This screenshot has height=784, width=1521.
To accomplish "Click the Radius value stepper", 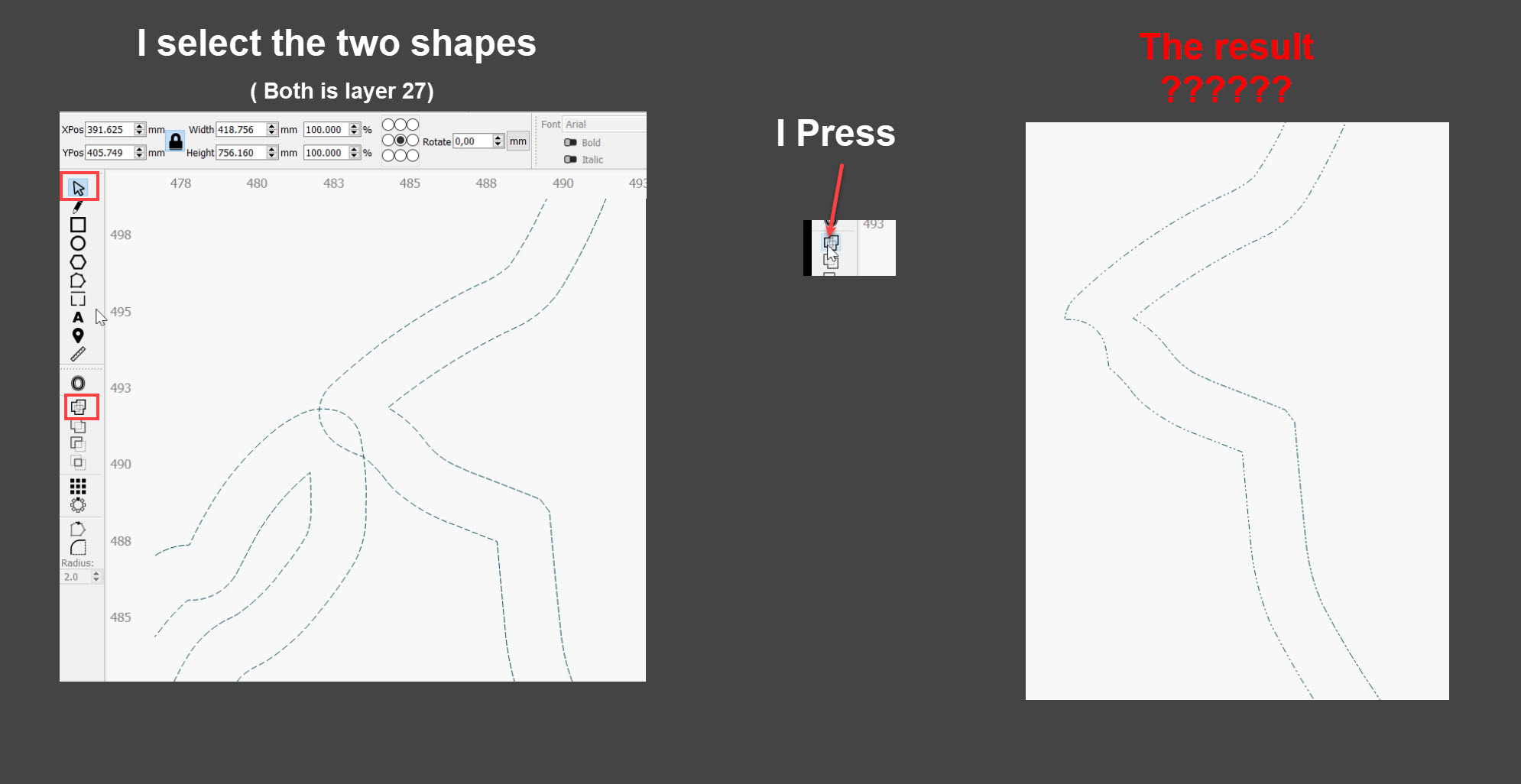I will point(96,577).
